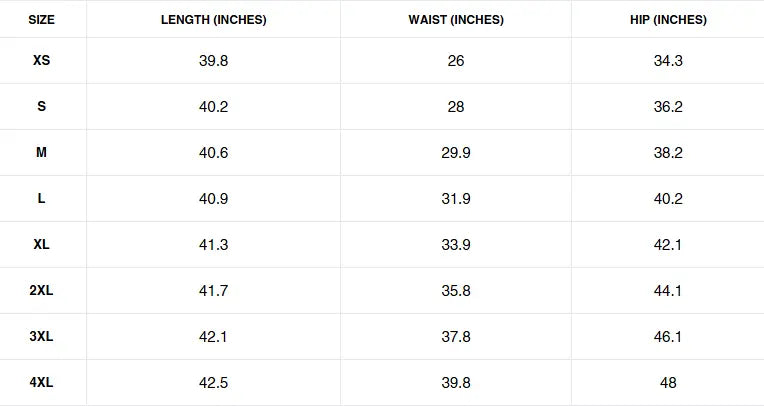
Task: Click the WAIST (INCHES) column header
Action: (x=456, y=20)
